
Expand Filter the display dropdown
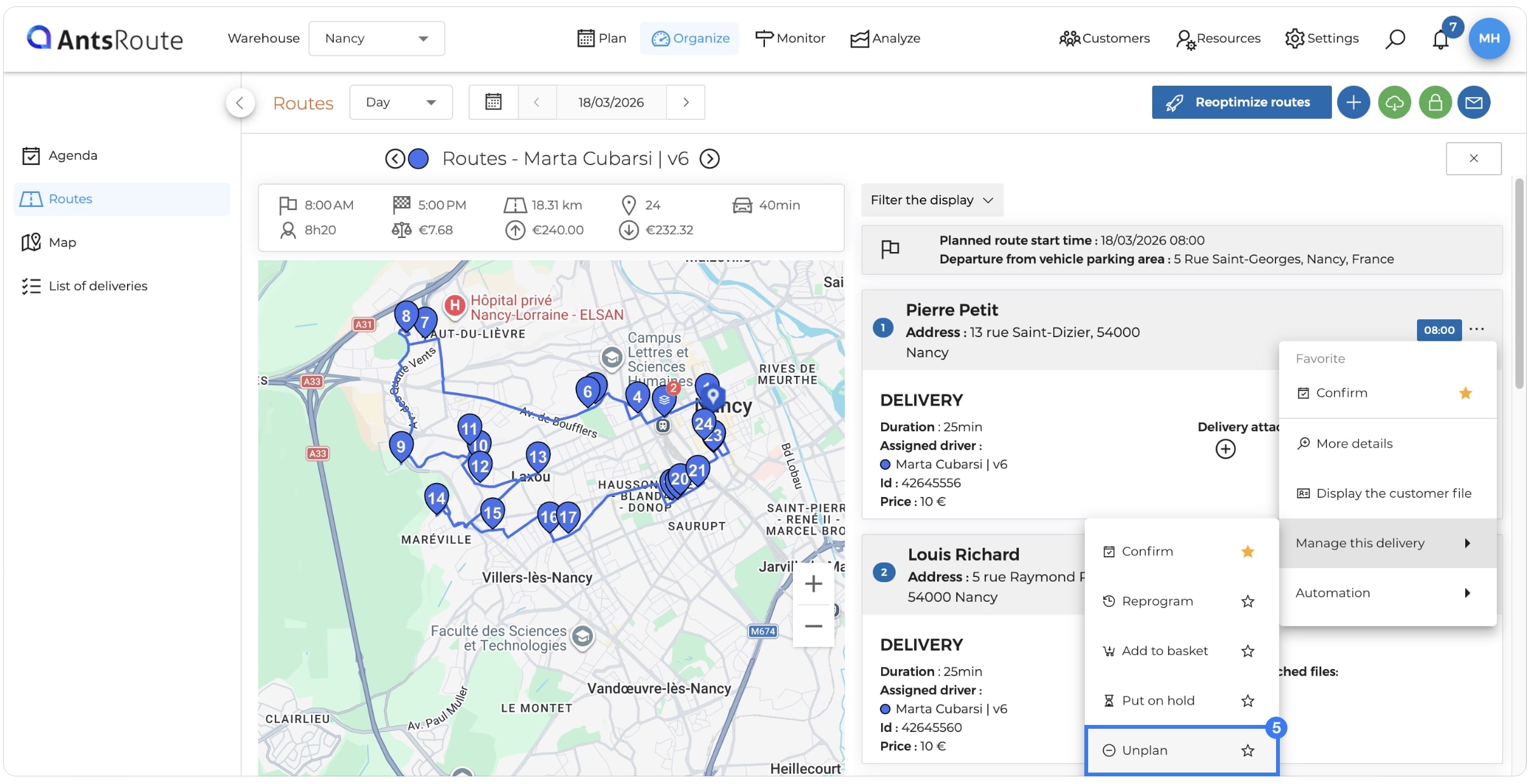pos(932,200)
